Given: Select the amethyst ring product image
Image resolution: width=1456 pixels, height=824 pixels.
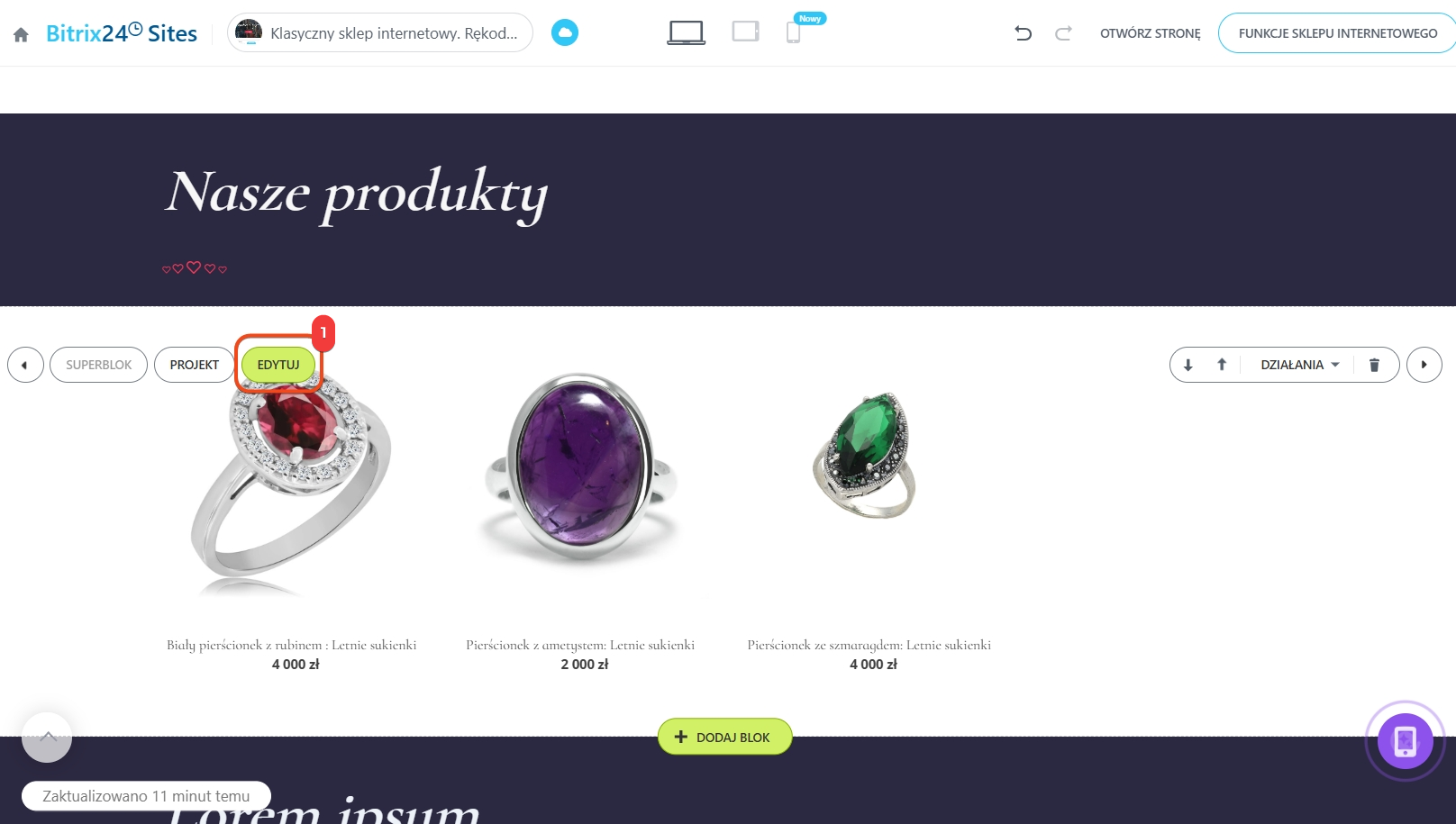Looking at the screenshot, I should pos(580,466).
